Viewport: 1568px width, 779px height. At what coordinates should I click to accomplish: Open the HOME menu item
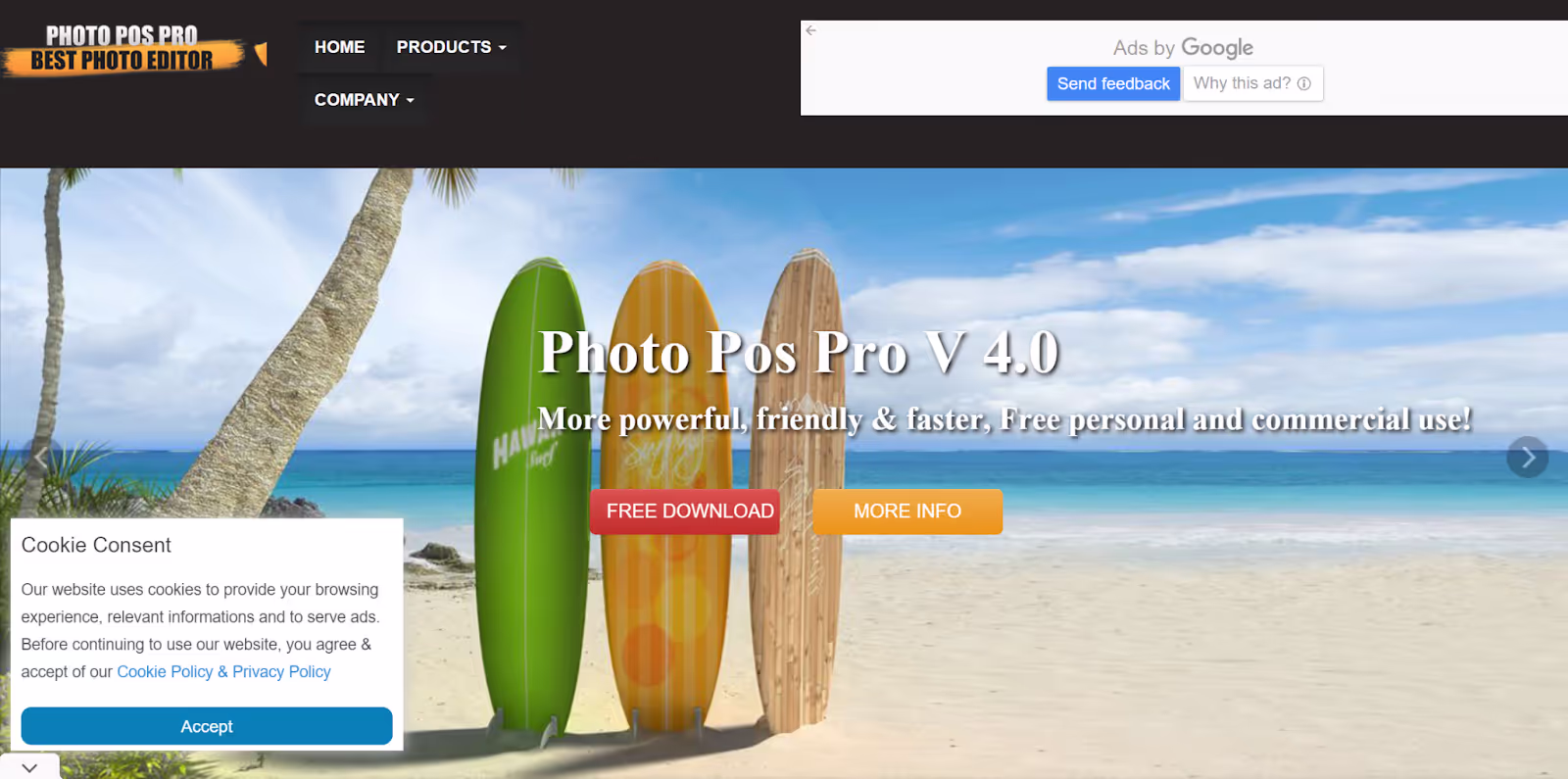click(339, 47)
